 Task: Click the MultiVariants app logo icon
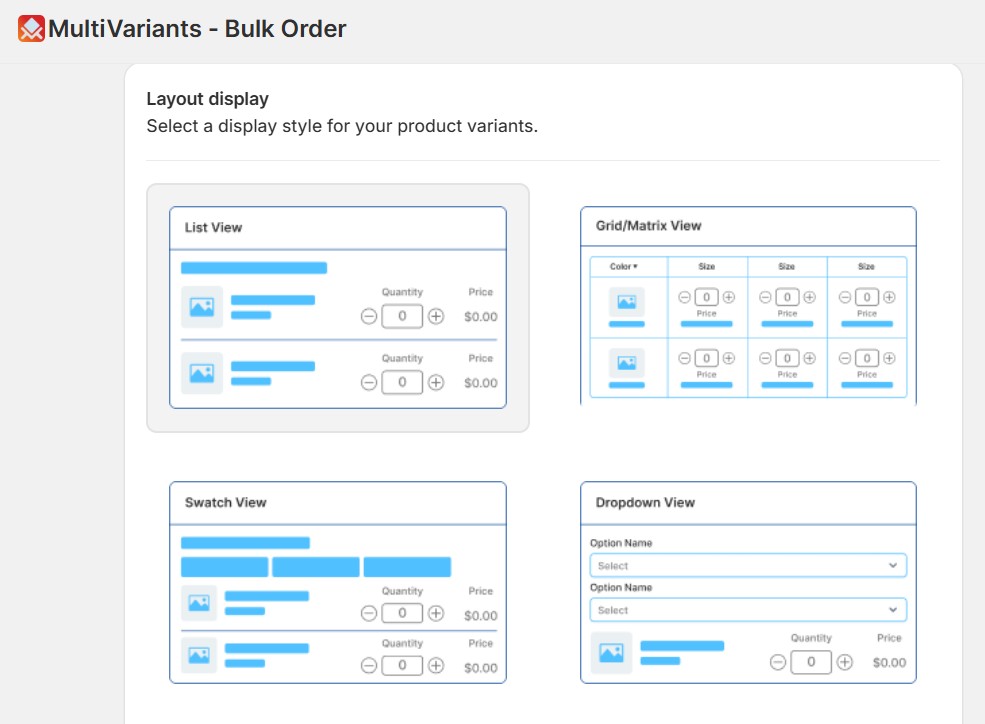[x=31, y=28]
